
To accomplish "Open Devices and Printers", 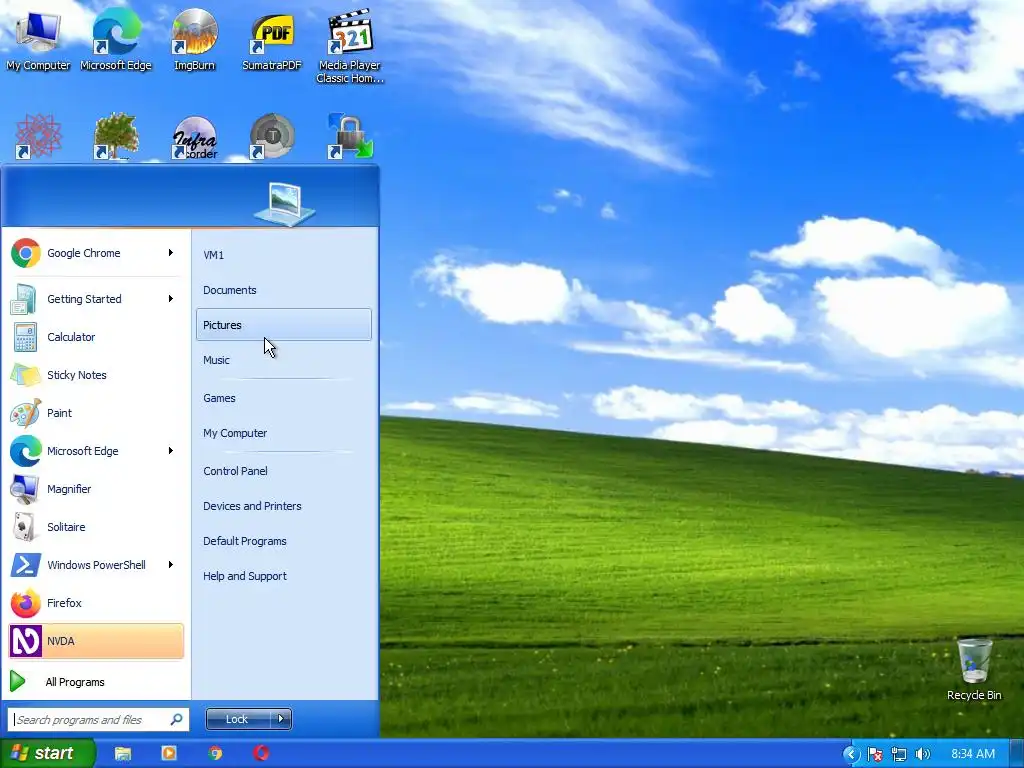I will (x=283, y=506).
